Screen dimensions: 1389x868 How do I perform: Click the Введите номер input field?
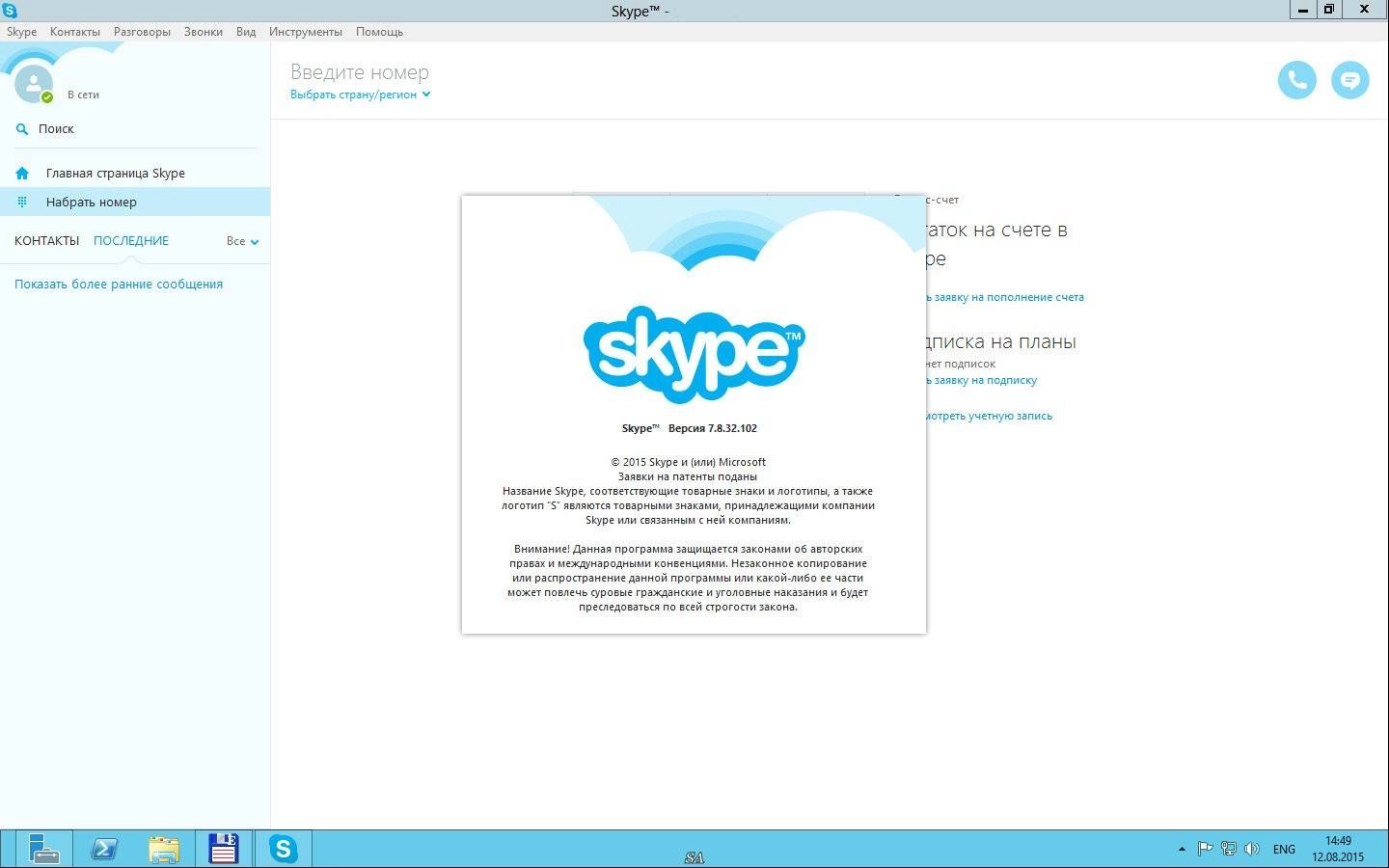(360, 72)
